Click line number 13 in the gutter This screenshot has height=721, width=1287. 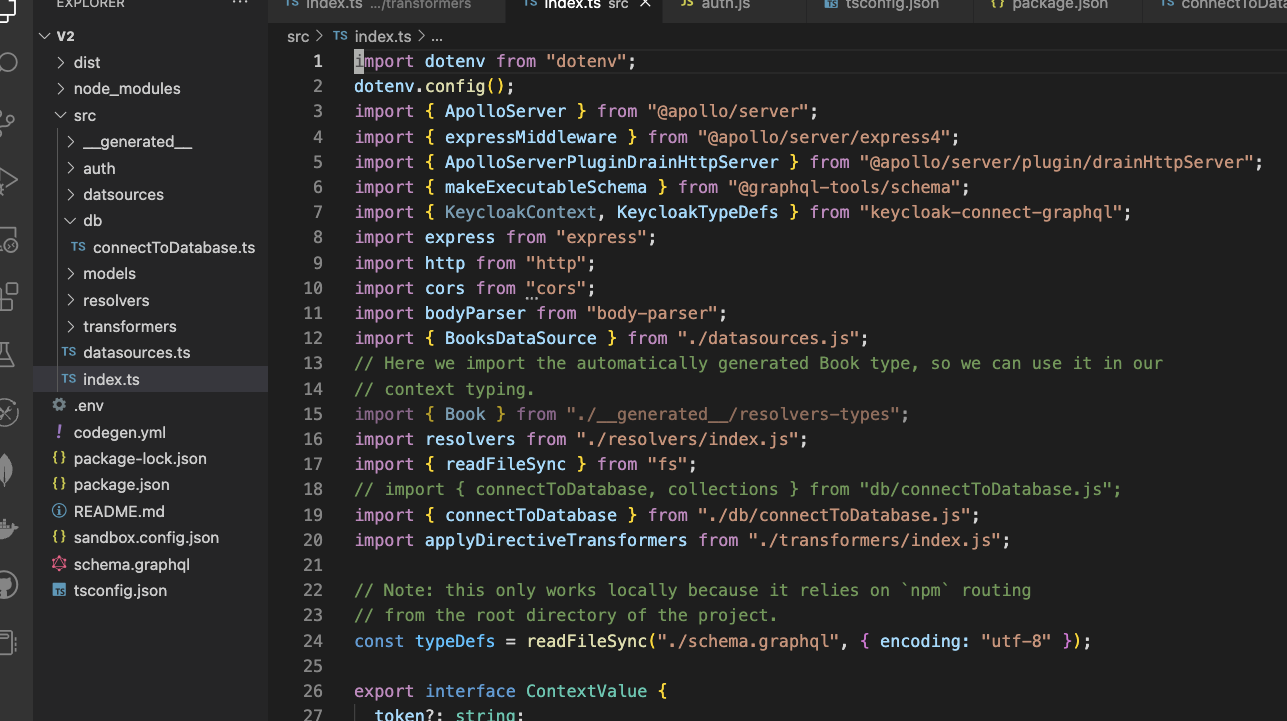312,363
